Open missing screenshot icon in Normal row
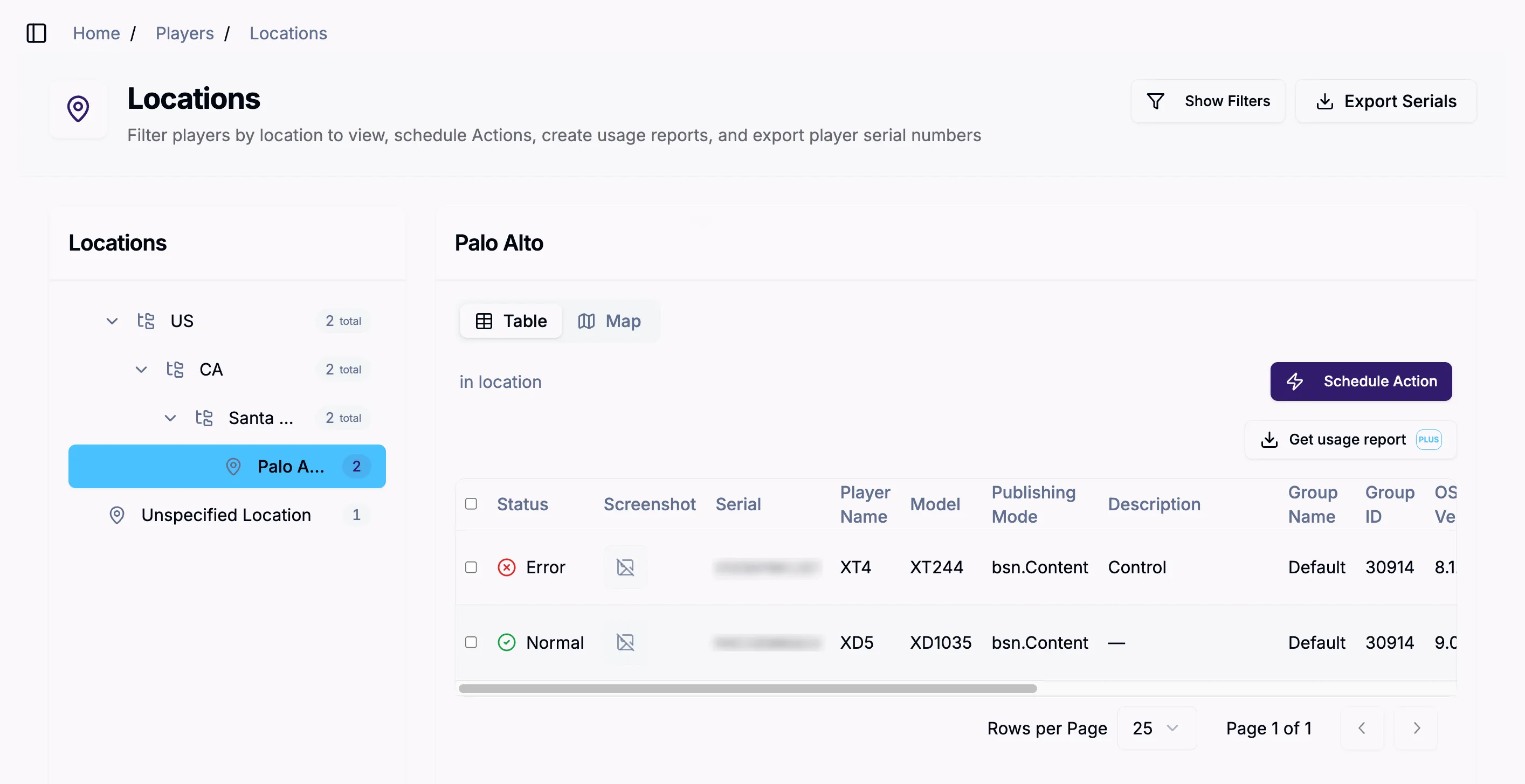1525x784 pixels. [x=625, y=642]
